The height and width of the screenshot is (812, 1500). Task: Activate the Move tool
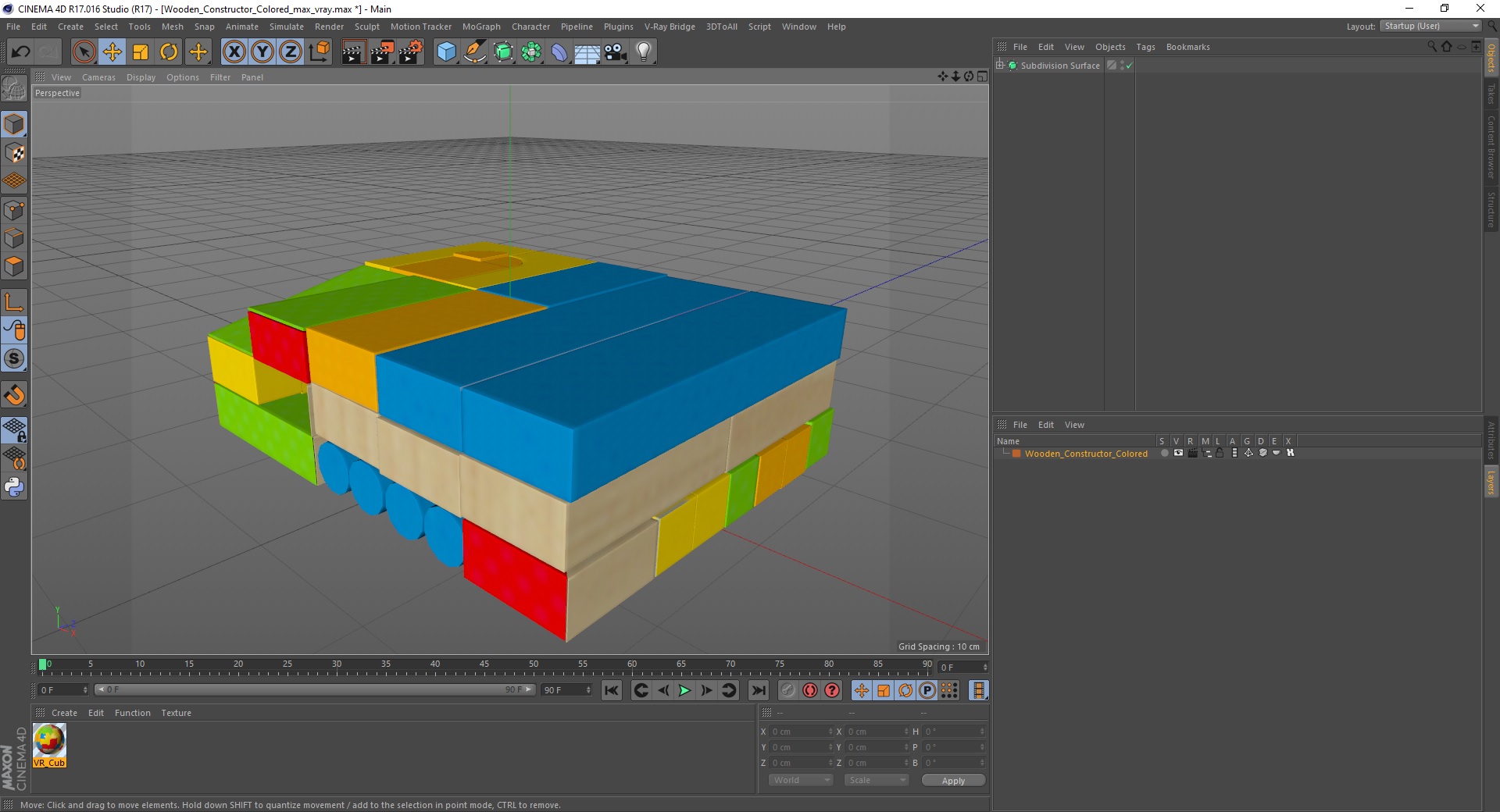point(112,52)
